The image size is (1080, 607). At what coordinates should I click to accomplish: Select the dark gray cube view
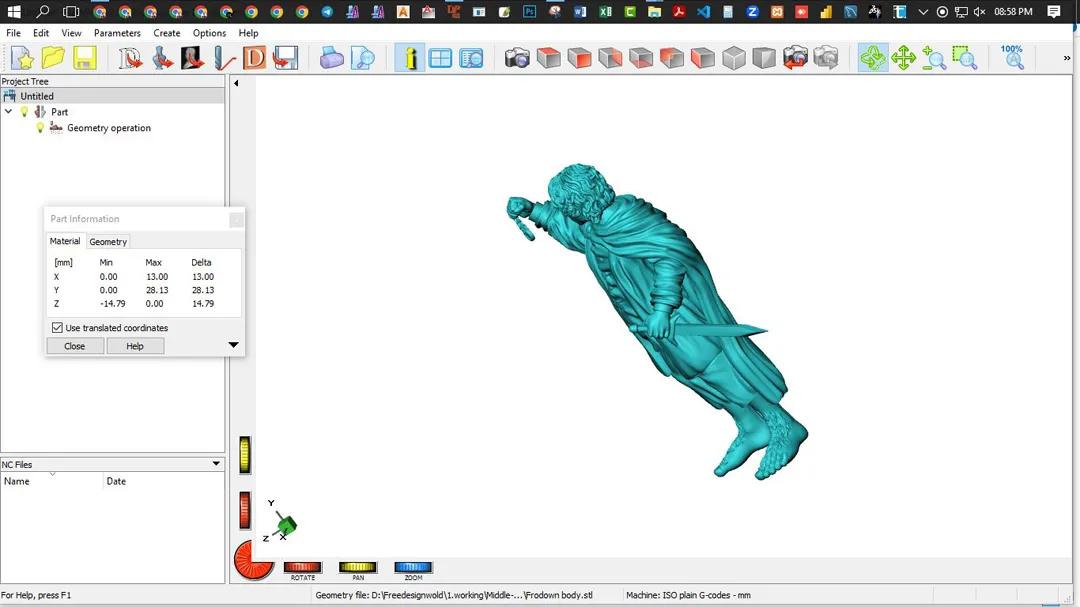[764, 58]
